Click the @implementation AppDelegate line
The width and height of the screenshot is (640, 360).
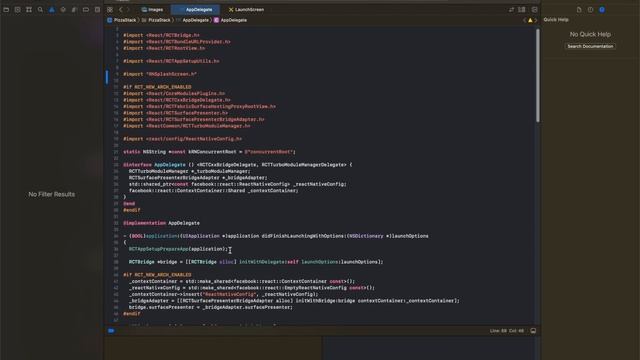(x=161, y=223)
